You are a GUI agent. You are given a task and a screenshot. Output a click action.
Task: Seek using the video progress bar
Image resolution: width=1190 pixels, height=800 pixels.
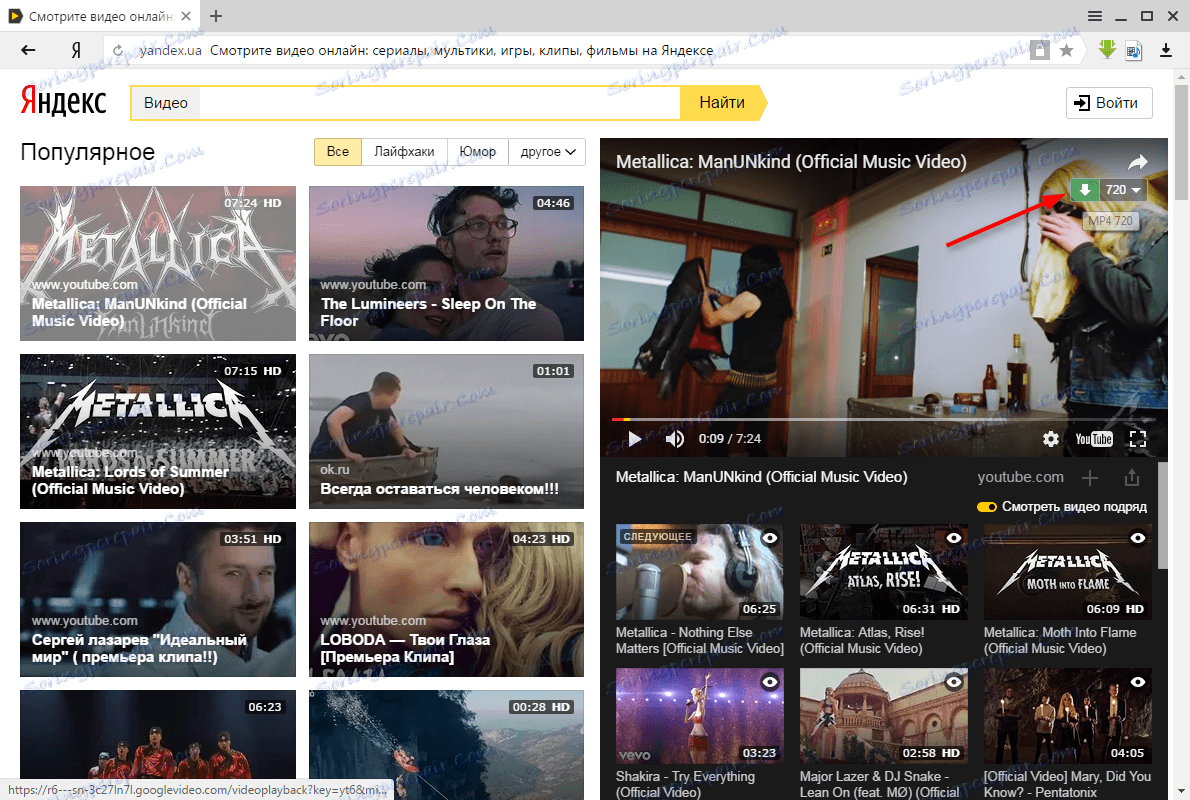[883, 419]
